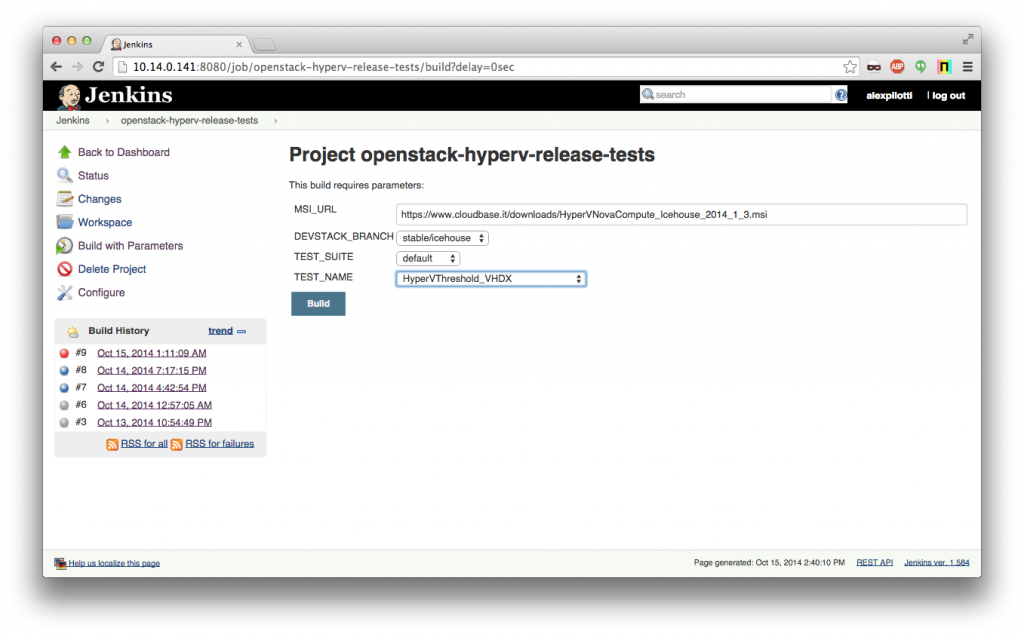The height and width of the screenshot is (637, 1024).
Task: Bookmark the page with the star icon
Action: point(849,67)
